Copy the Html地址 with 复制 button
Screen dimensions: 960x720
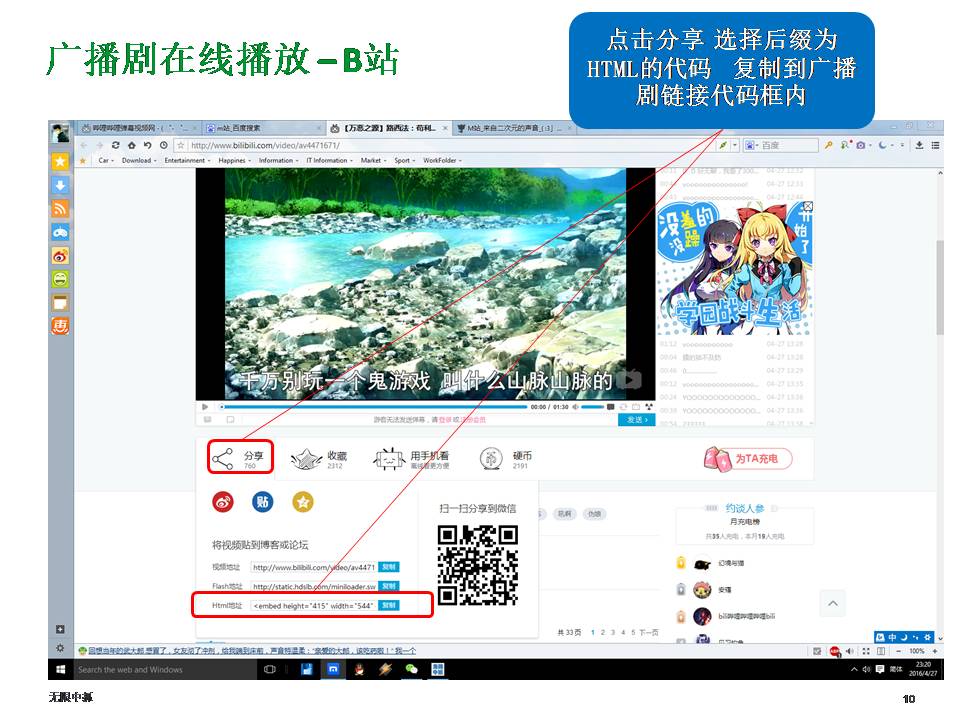click(x=389, y=606)
